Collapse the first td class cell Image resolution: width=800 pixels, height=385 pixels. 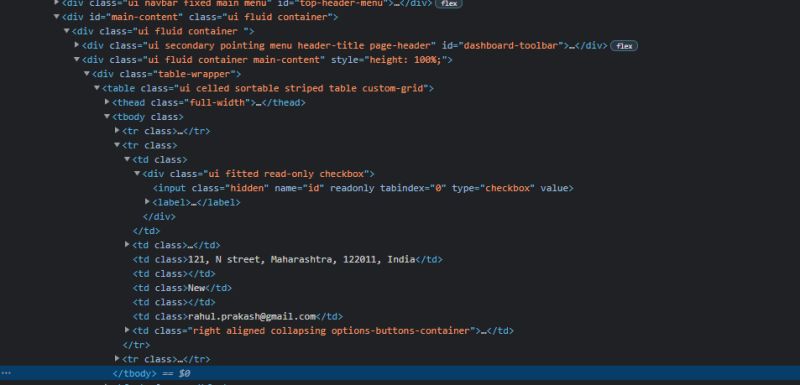pos(127,160)
